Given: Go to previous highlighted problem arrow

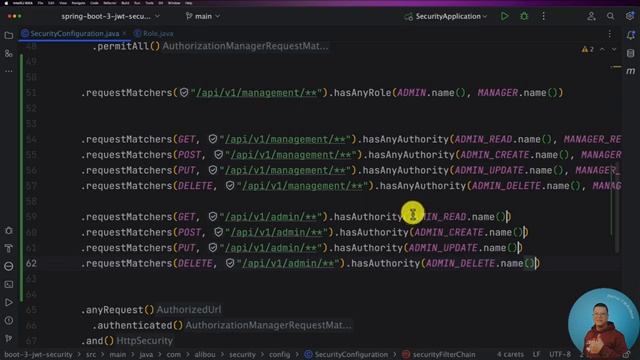Looking at the screenshot, I should [602, 49].
